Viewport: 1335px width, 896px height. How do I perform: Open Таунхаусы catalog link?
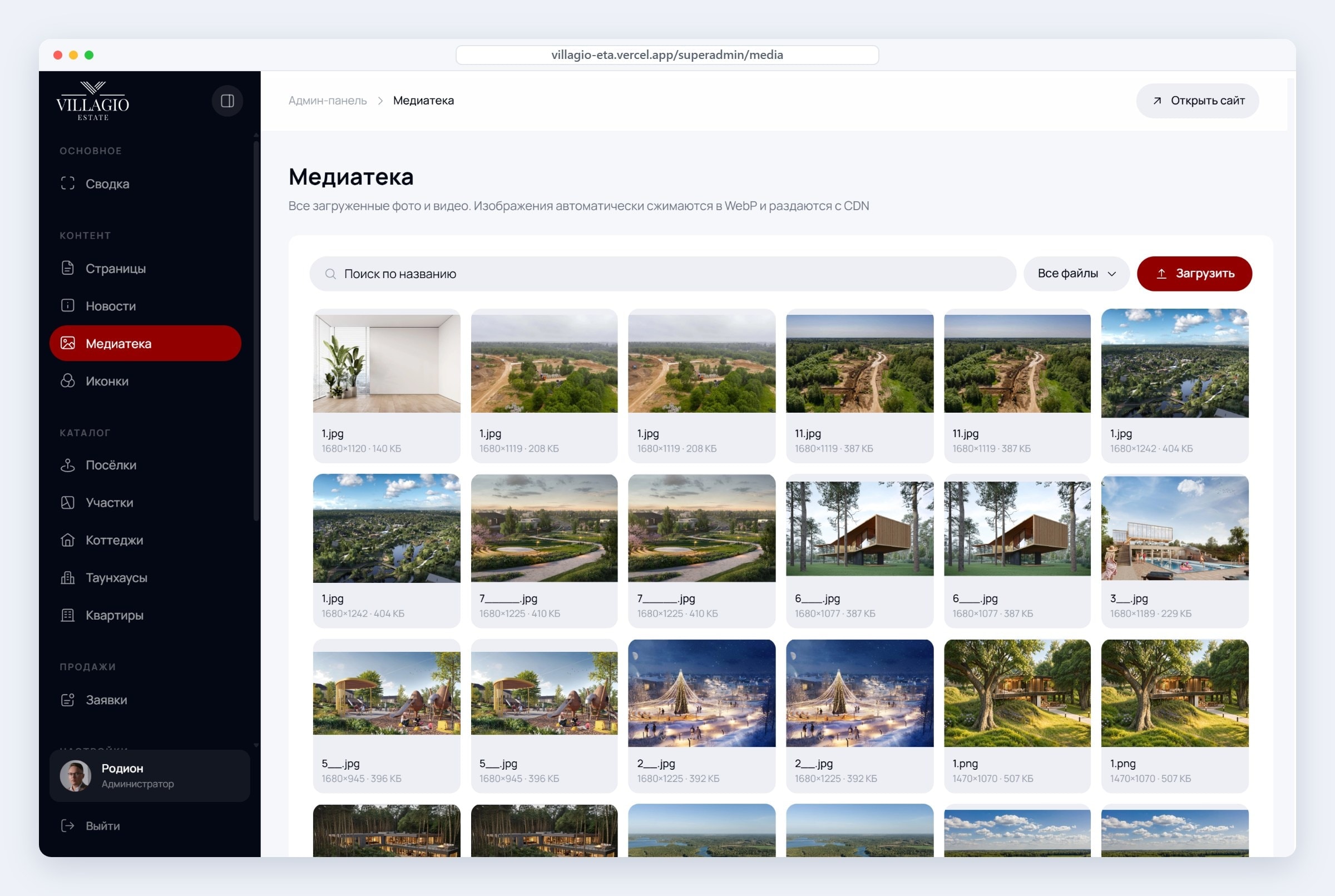[x=146, y=577]
